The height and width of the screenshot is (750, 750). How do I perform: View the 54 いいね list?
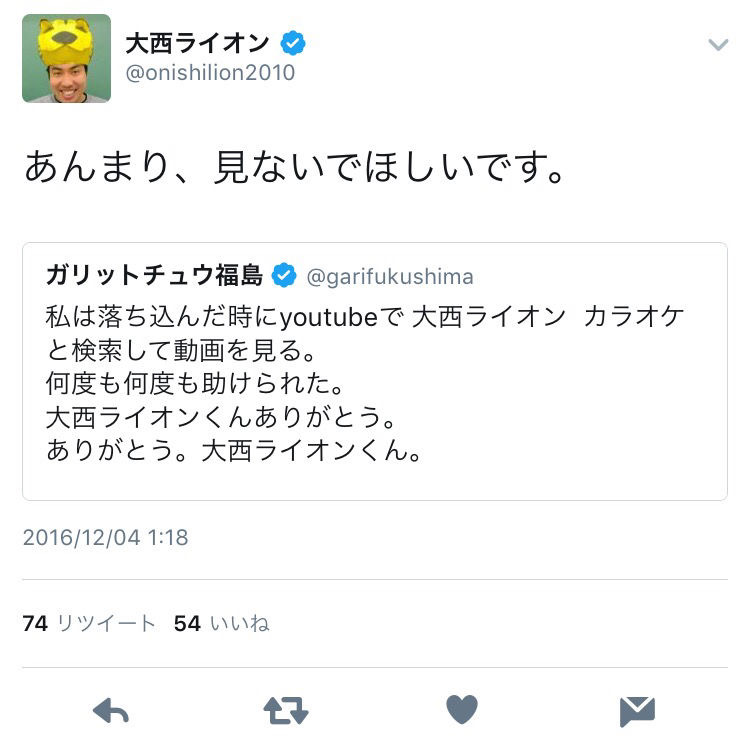222,623
